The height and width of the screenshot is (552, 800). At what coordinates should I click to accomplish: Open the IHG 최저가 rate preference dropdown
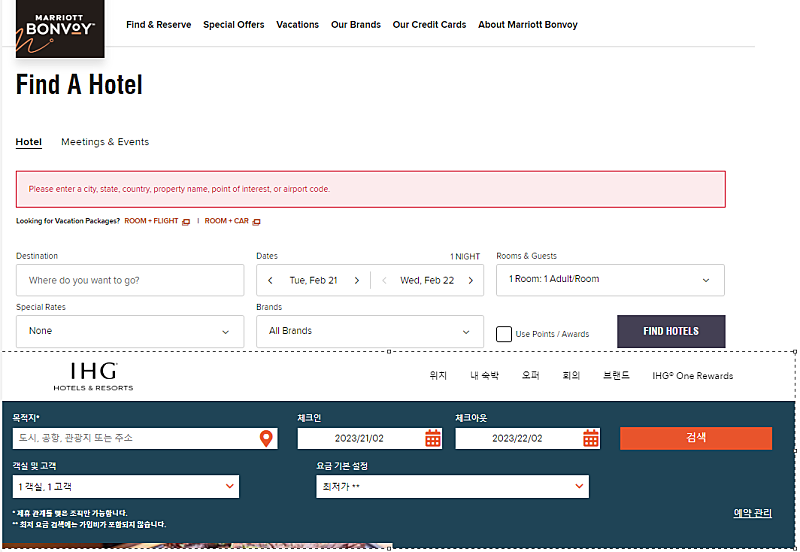click(453, 487)
